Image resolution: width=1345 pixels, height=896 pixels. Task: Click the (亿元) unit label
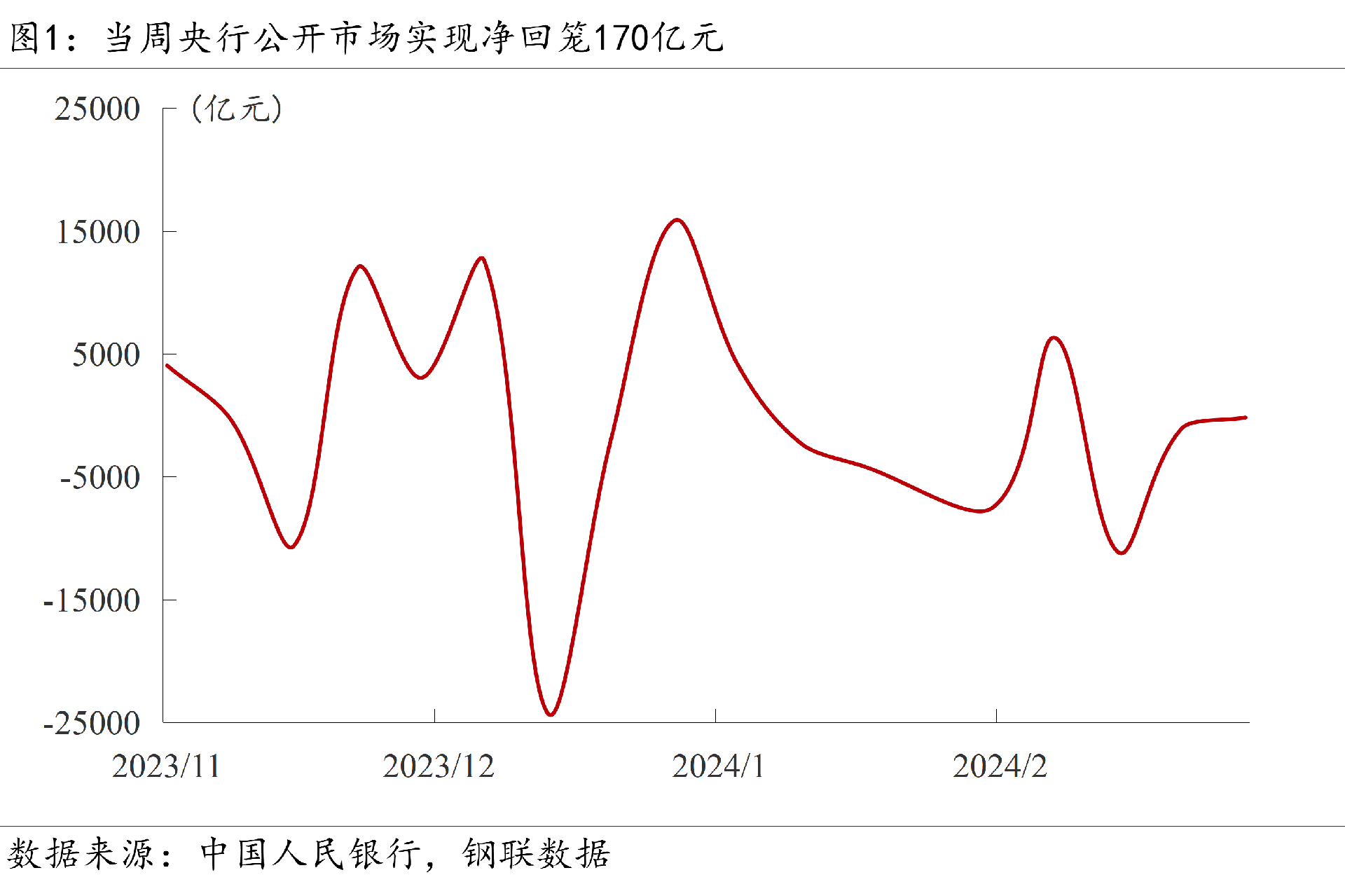237,109
